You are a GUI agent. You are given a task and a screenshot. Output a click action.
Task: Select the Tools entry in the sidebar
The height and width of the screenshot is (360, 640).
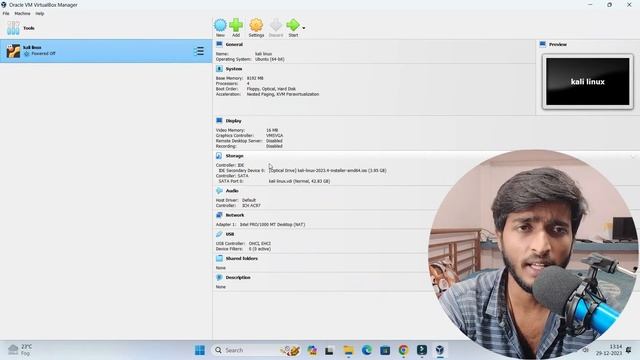point(106,28)
